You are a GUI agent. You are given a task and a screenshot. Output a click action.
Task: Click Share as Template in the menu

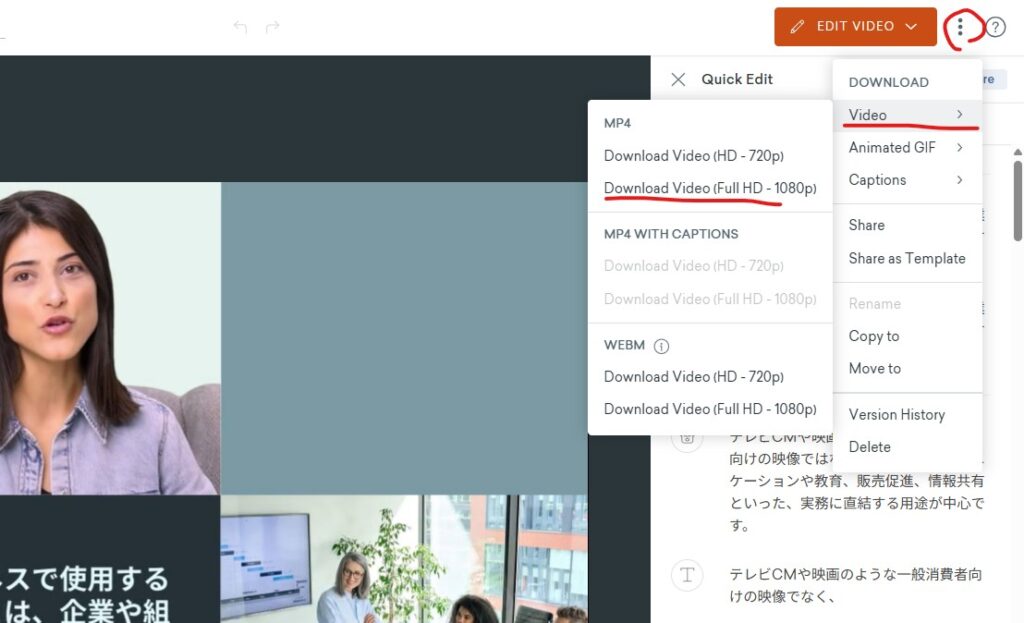click(907, 258)
